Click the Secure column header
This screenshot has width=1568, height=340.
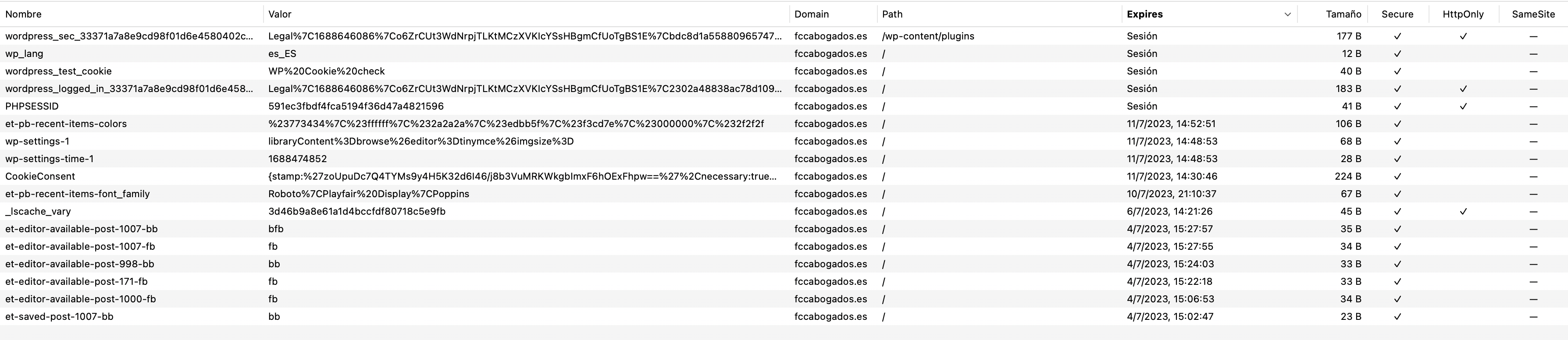[1397, 14]
